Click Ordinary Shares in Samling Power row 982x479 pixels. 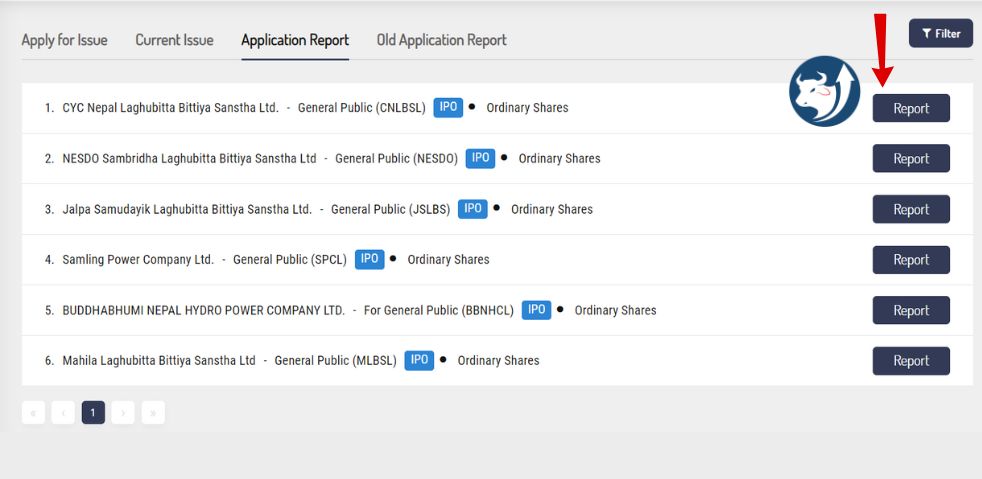coord(448,259)
